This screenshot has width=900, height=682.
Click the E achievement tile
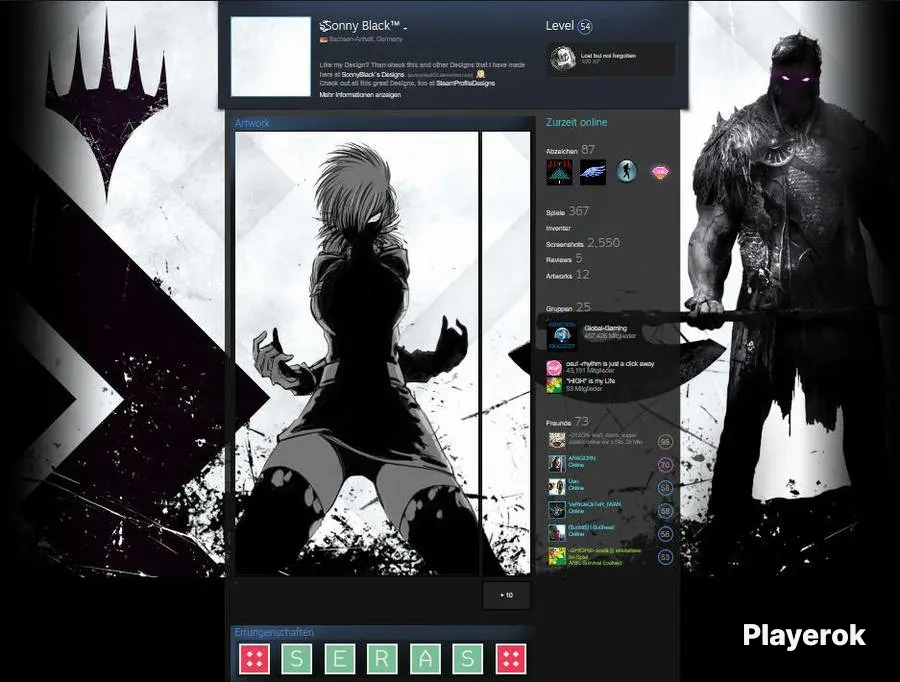(339, 658)
